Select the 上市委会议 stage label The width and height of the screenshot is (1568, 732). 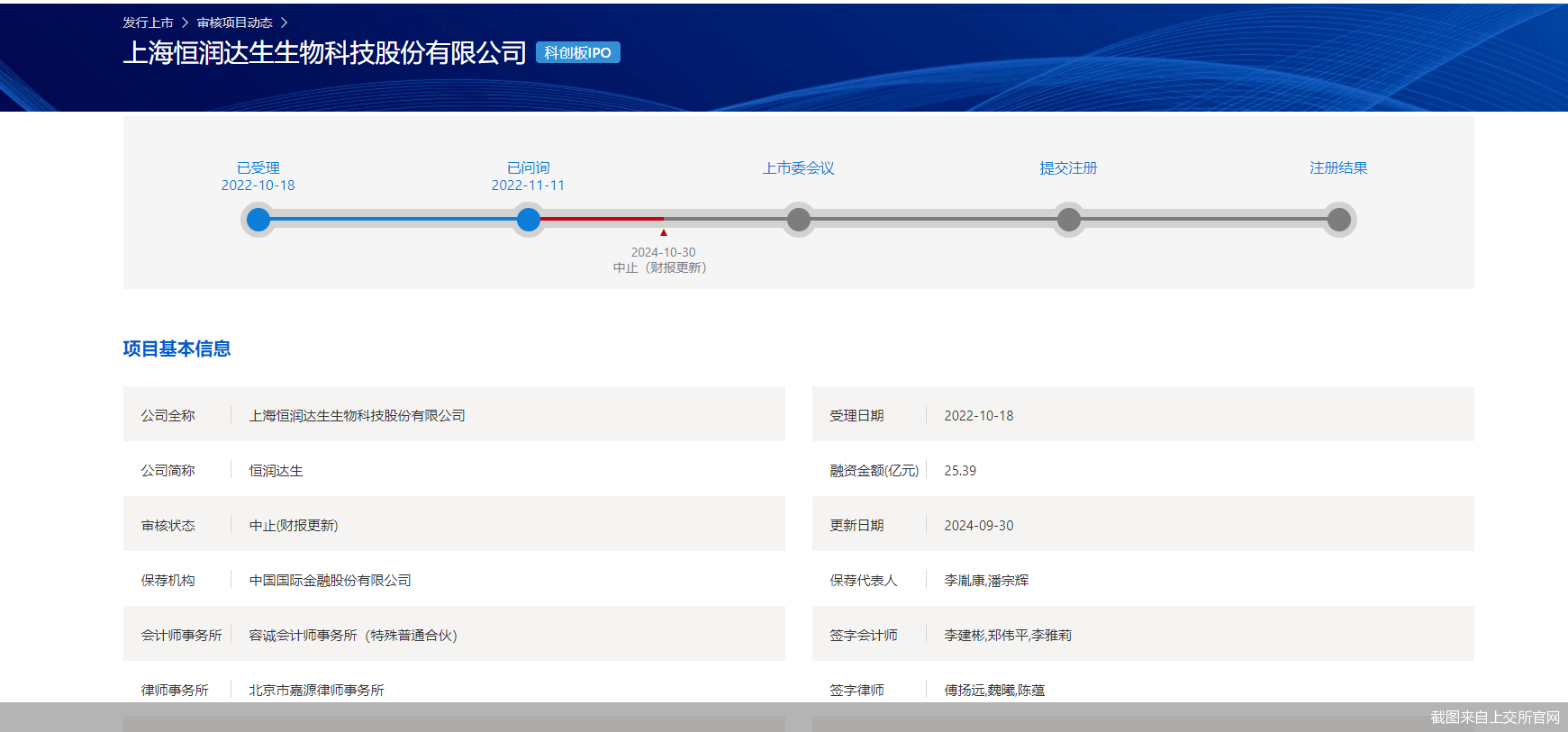tap(799, 167)
